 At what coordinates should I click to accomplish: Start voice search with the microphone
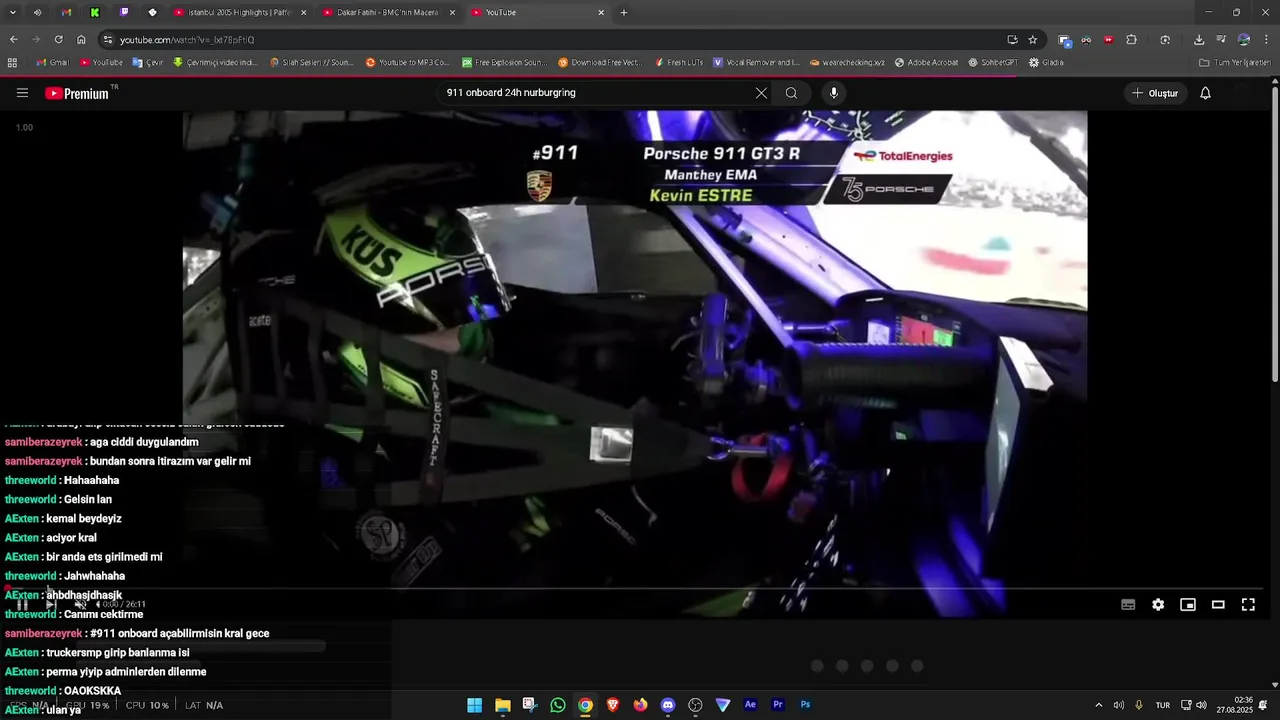834,93
